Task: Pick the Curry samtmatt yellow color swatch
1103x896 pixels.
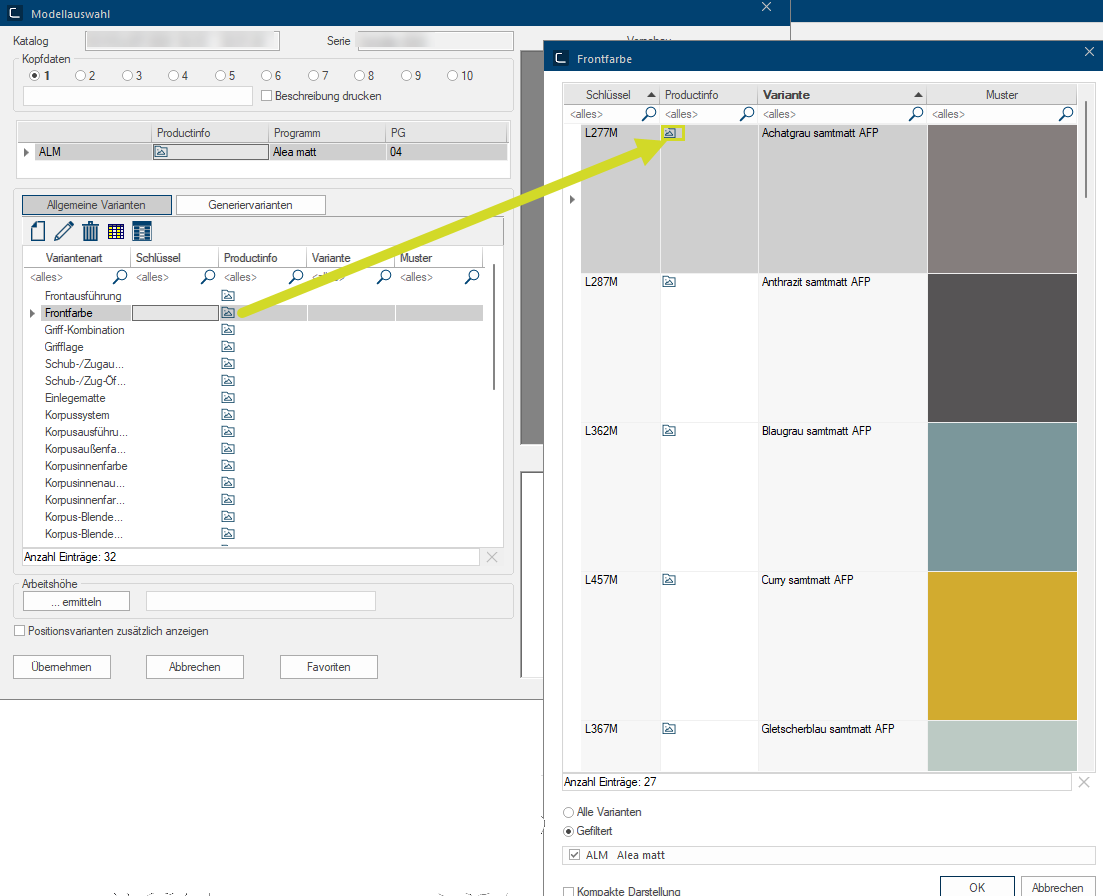Action: tap(1002, 645)
